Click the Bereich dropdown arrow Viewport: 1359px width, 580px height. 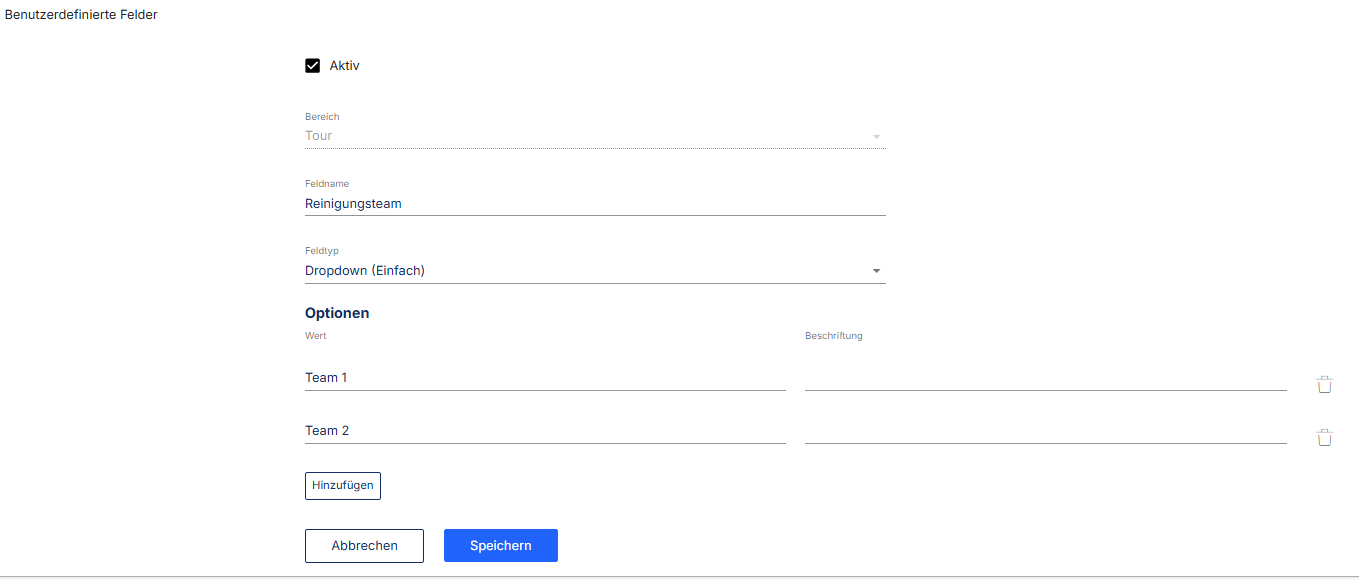(876, 137)
